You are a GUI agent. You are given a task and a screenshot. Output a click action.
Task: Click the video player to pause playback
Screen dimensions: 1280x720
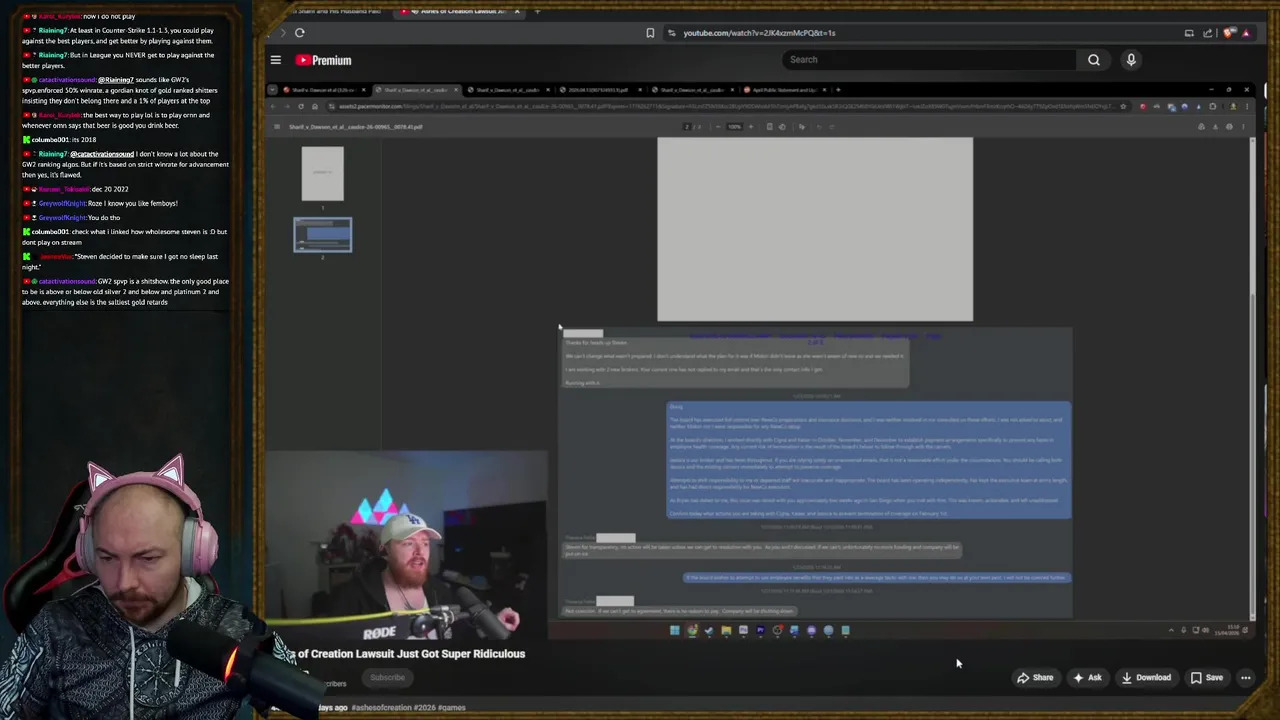(760, 360)
